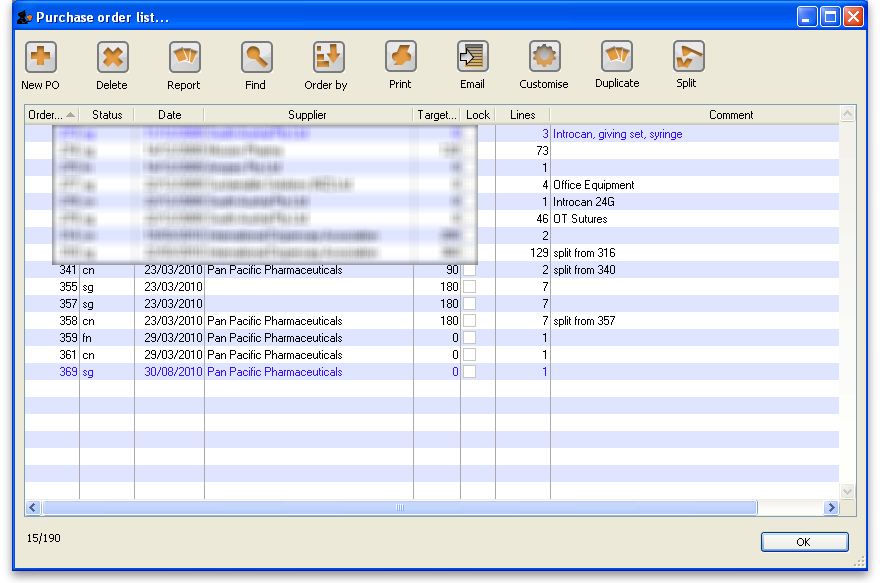The image size is (880, 583).
Task: Select order 358 Pan Pacific Pharmaceuticals row
Action: [274, 321]
